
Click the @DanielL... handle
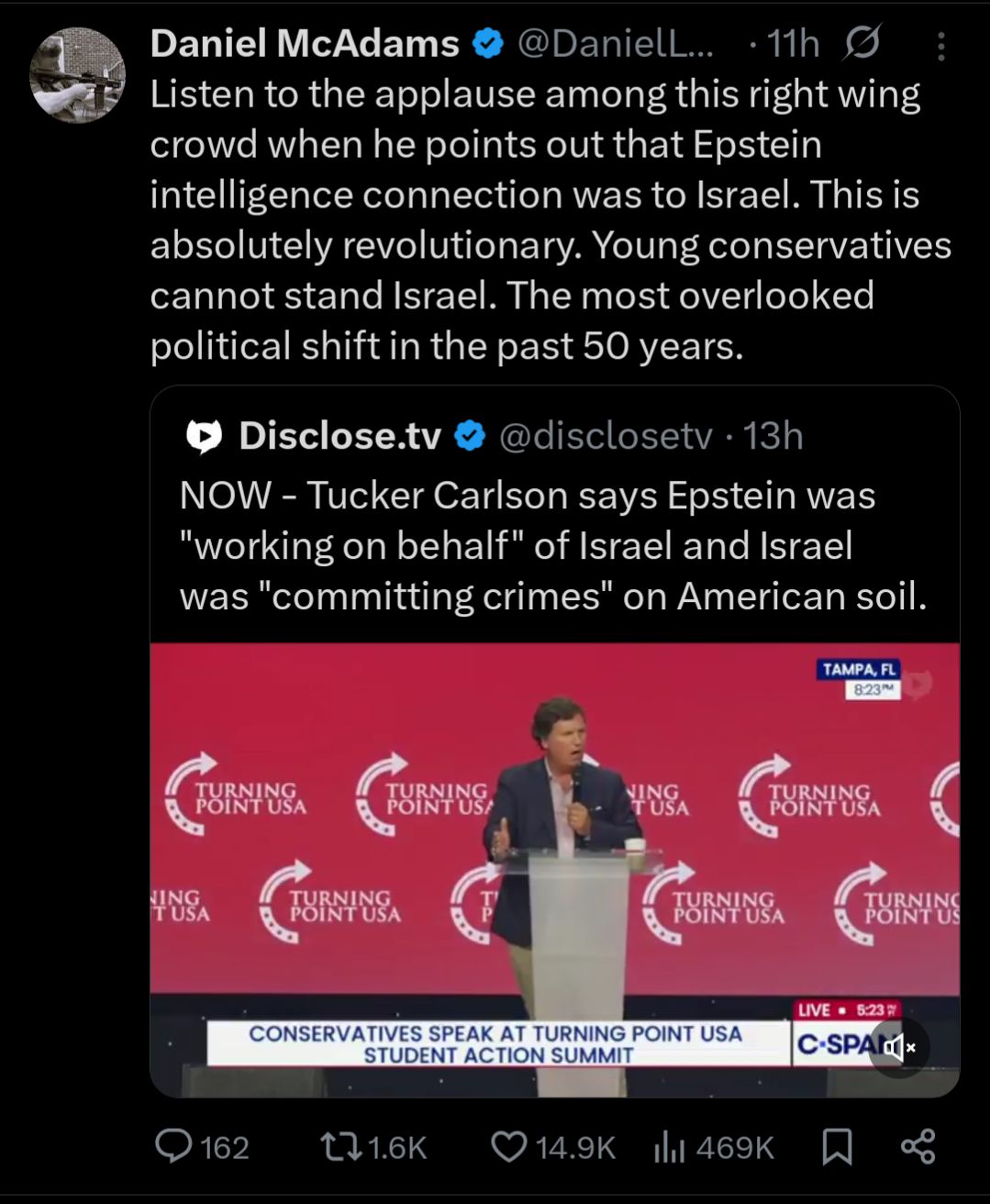tap(615, 43)
